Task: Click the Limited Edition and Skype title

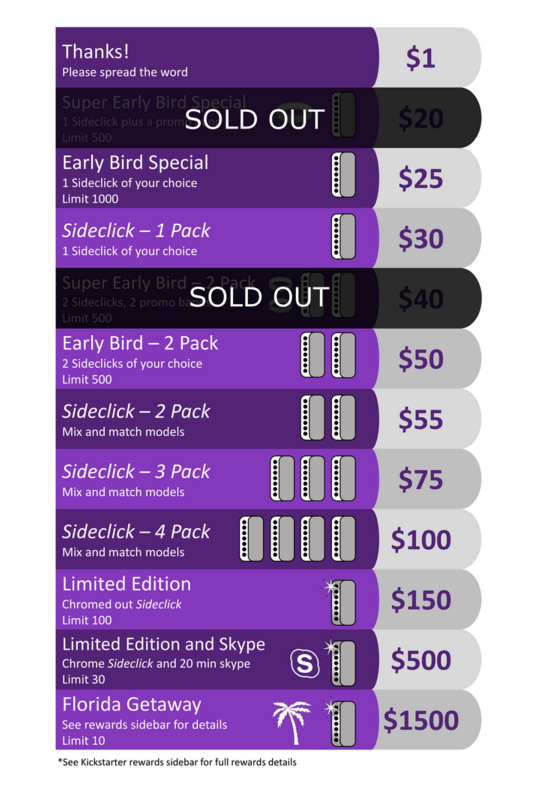Action: coord(164,645)
